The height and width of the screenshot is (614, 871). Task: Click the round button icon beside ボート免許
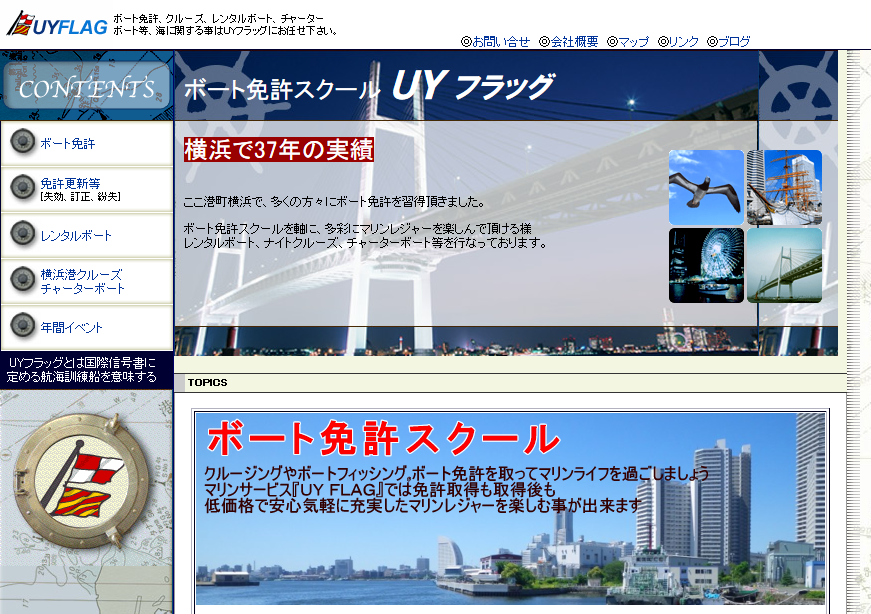(x=23, y=141)
